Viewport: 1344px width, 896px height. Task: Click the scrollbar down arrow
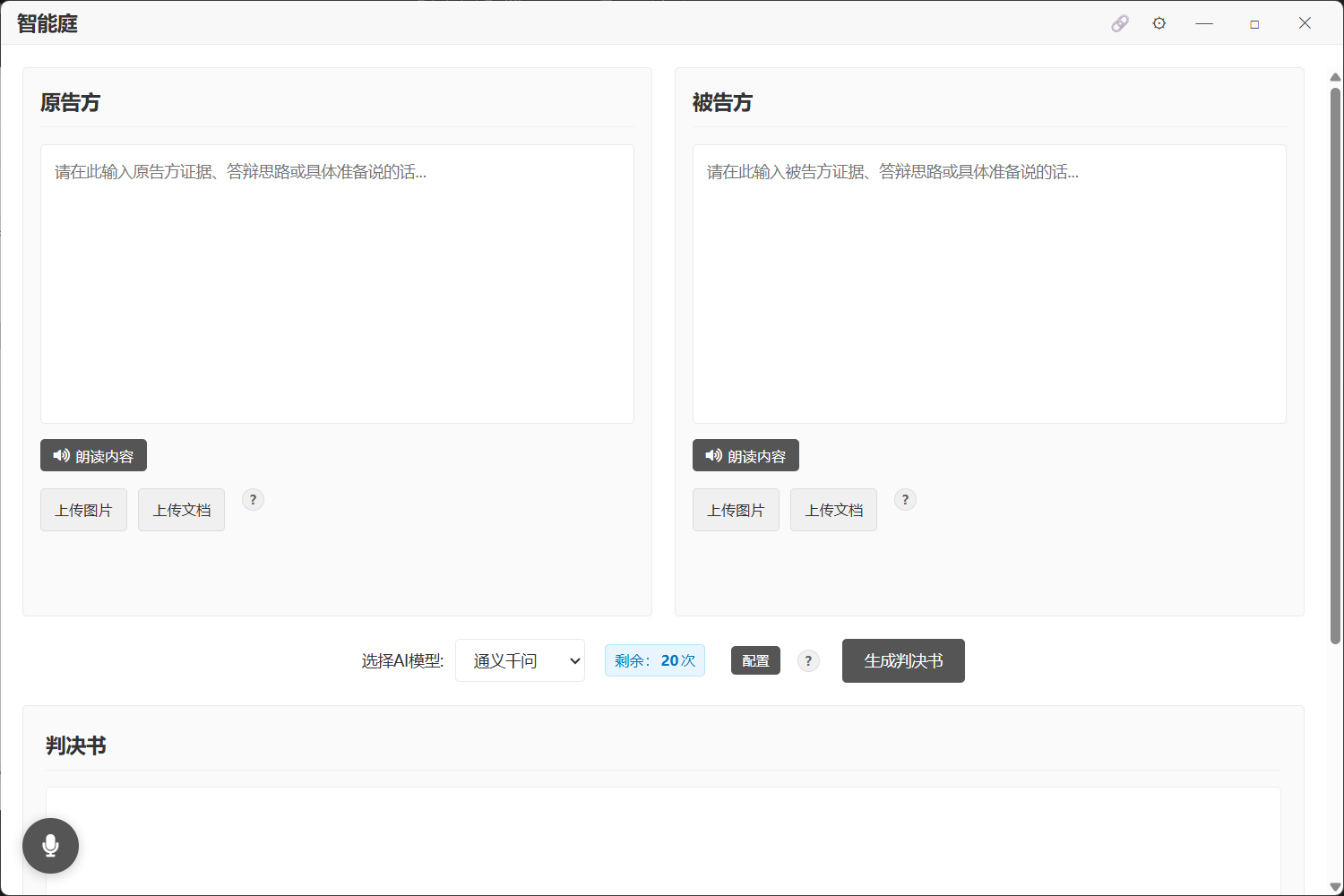point(1336,886)
